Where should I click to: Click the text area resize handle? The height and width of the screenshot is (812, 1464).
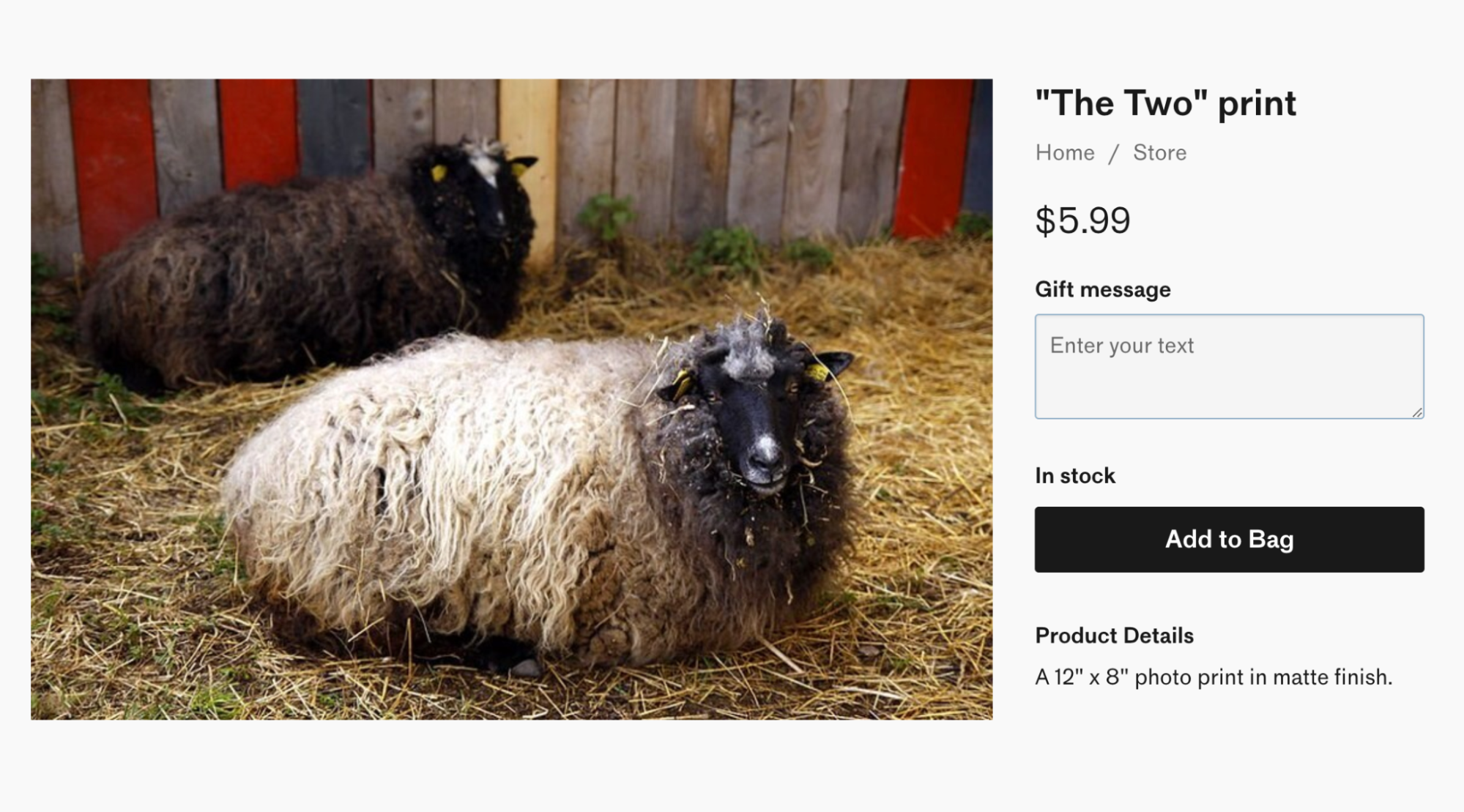pyautogui.click(x=1417, y=412)
